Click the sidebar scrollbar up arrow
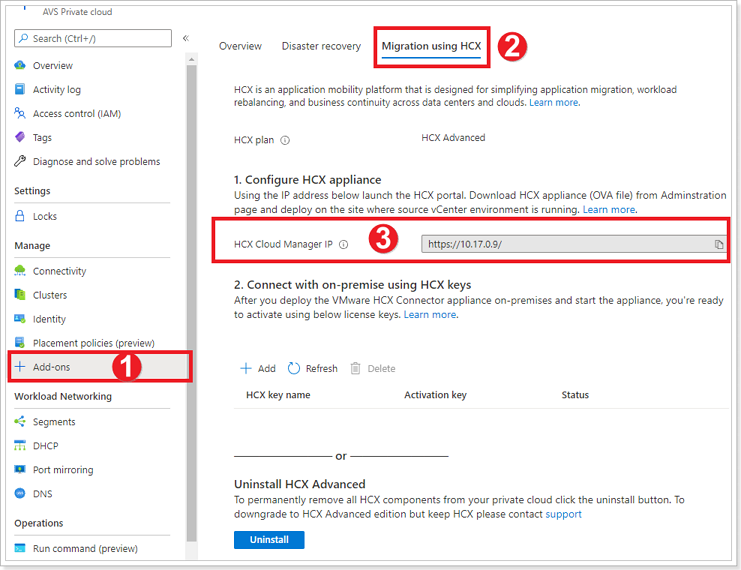 click(x=191, y=60)
